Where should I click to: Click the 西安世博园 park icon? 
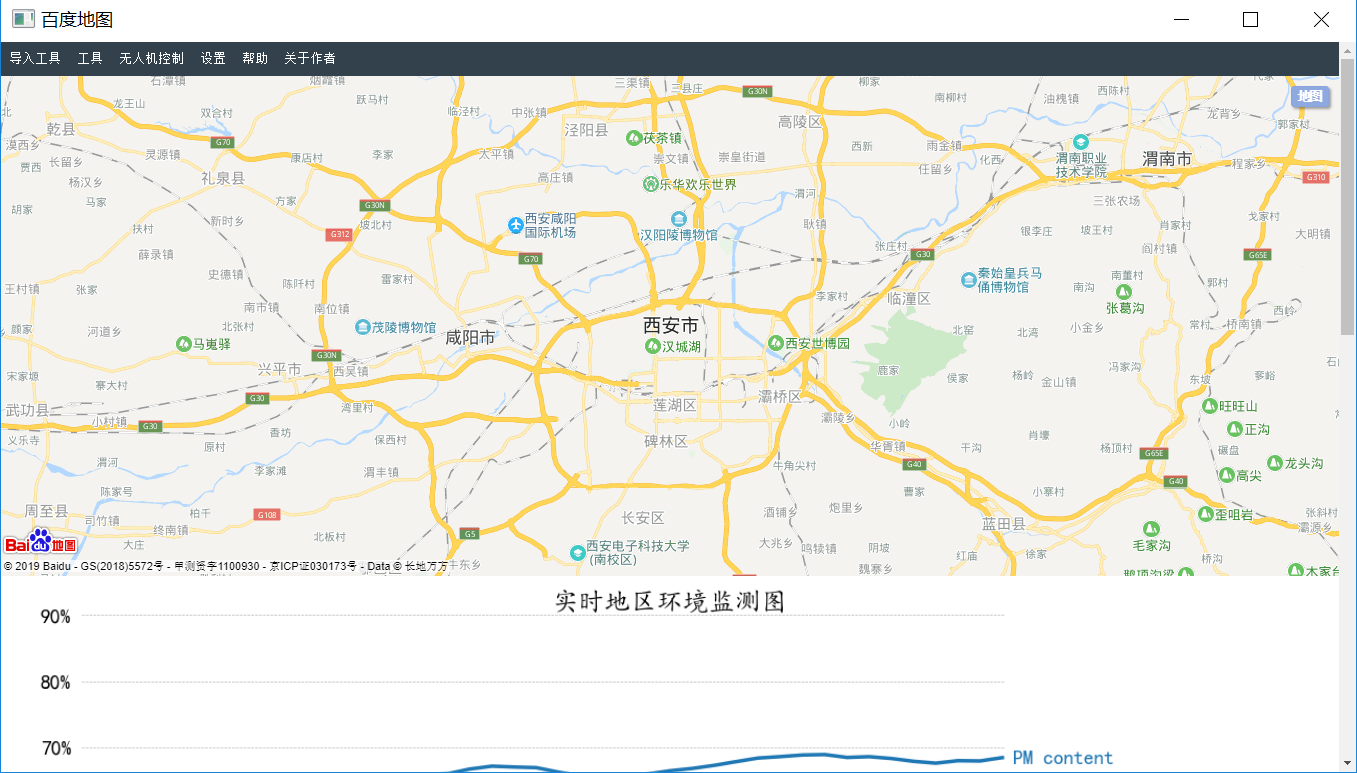click(774, 343)
